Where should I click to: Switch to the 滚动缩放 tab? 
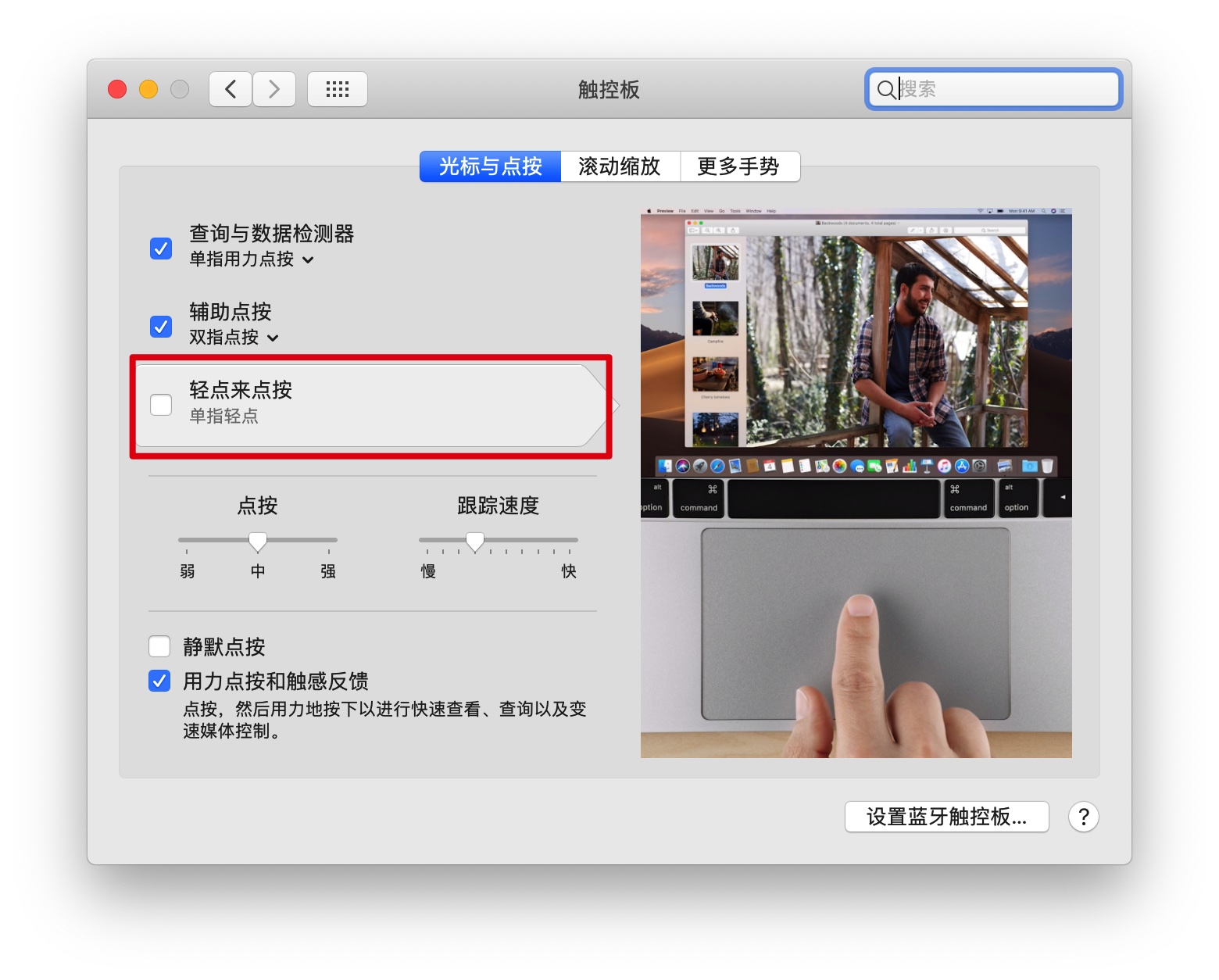pyautogui.click(x=620, y=166)
